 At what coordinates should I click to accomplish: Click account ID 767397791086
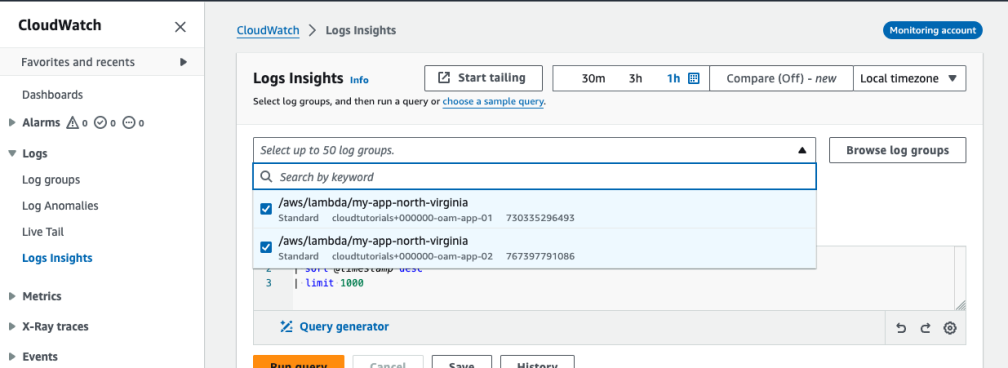[541, 256]
